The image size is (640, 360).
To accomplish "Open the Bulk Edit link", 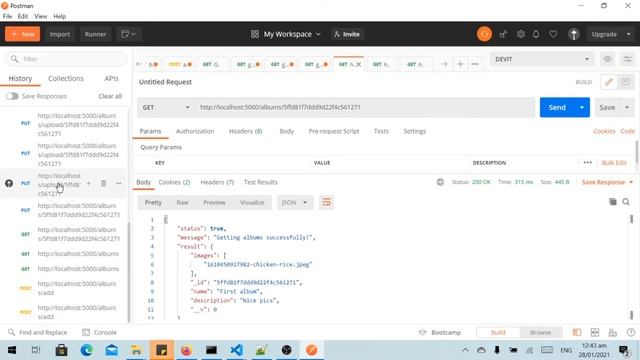I will coord(614,162).
